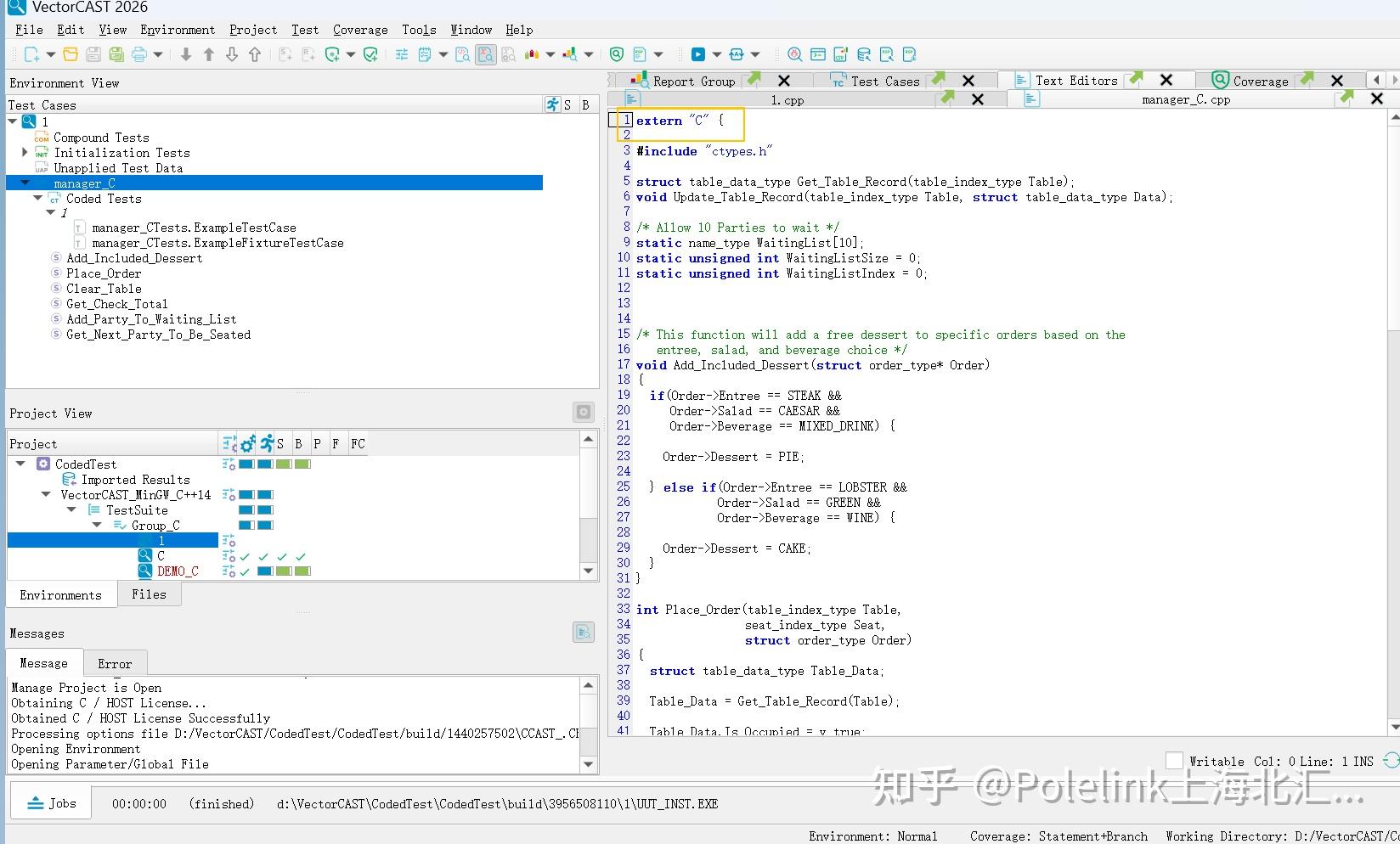Click the CSV export toolbar icon
This screenshot has width=1400, height=844.
pyautogui.click(x=841, y=54)
